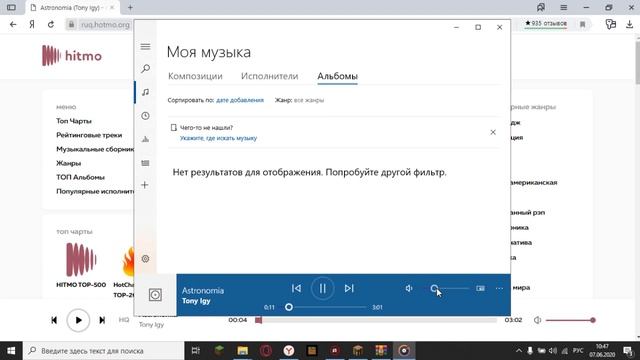Open genre filter все жанры dropdown
The height and width of the screenshot is (360, 640).
pos(309,100)
